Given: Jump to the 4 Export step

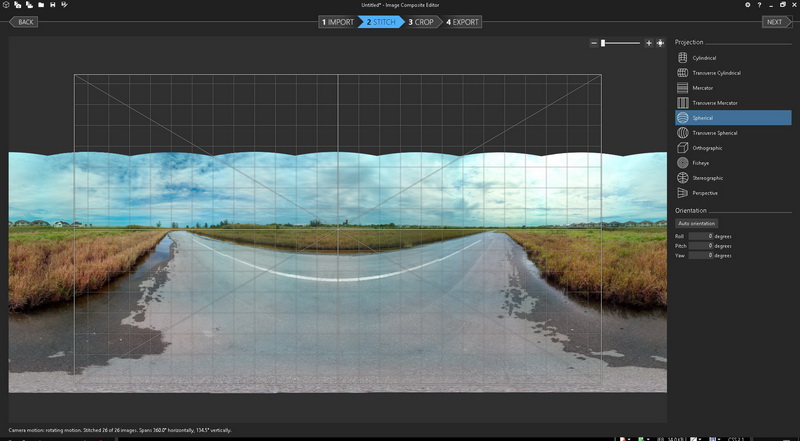Looking at the screenshot, I should coord(463,22).
